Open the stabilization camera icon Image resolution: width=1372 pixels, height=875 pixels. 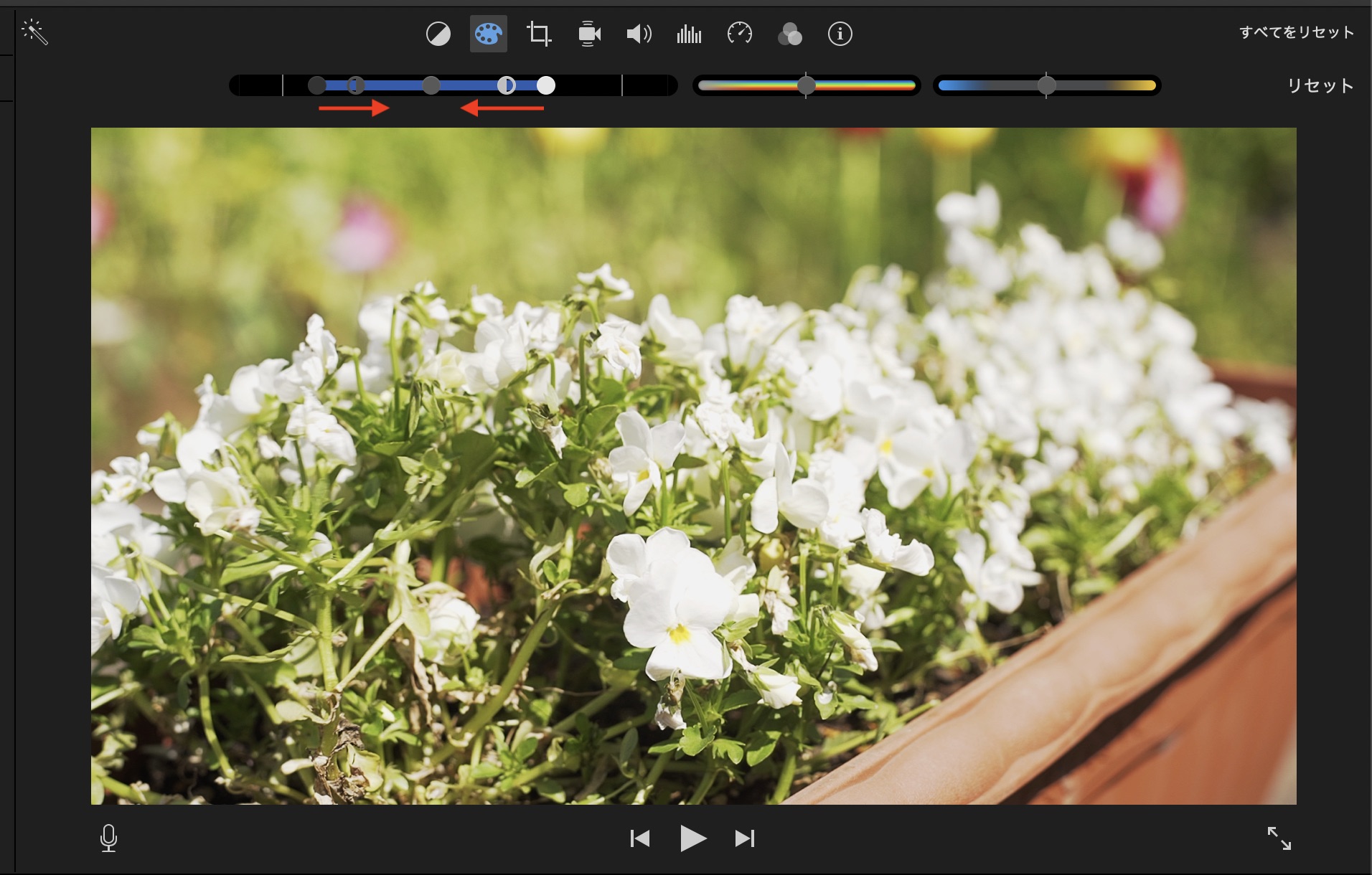coord(588,34)
